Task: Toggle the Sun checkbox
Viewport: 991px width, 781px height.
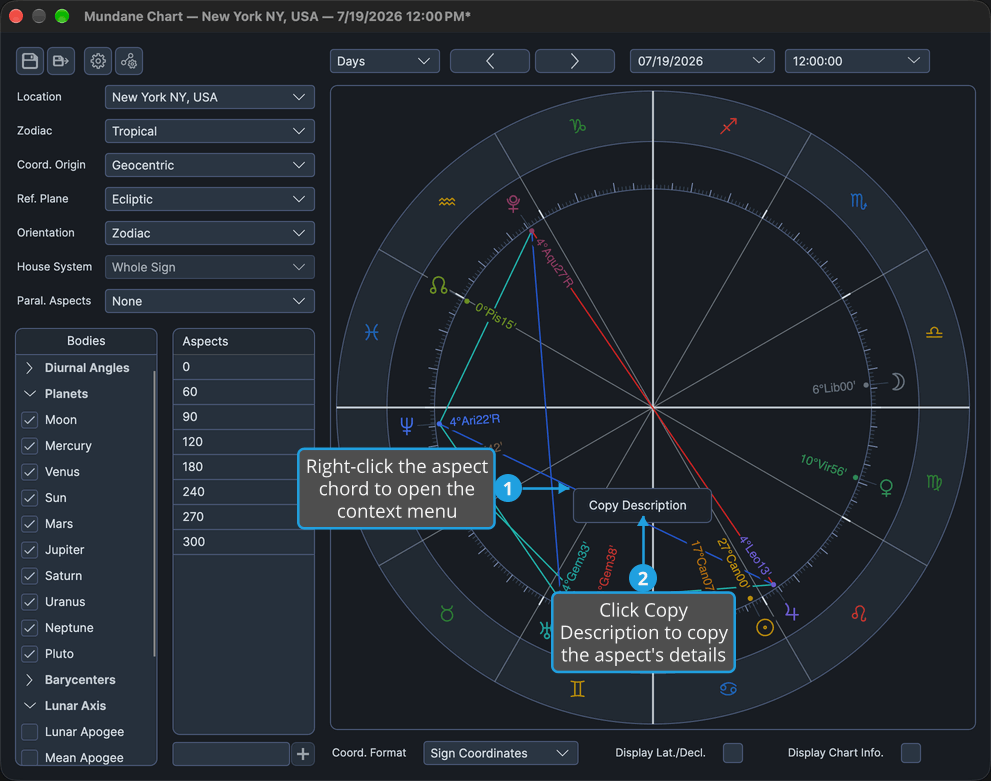Action: coord(30,498)
